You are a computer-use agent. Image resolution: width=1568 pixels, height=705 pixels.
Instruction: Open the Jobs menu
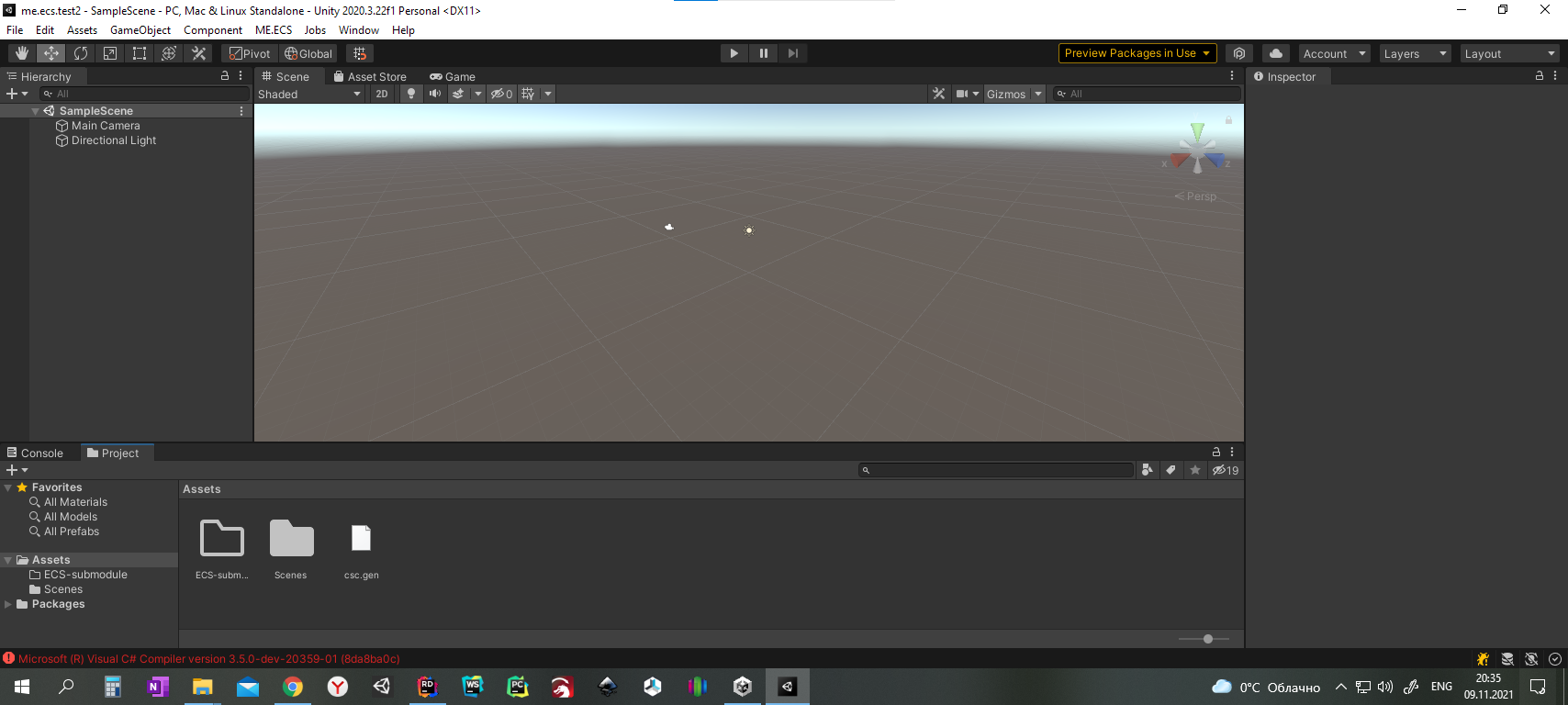pos(315,30)
